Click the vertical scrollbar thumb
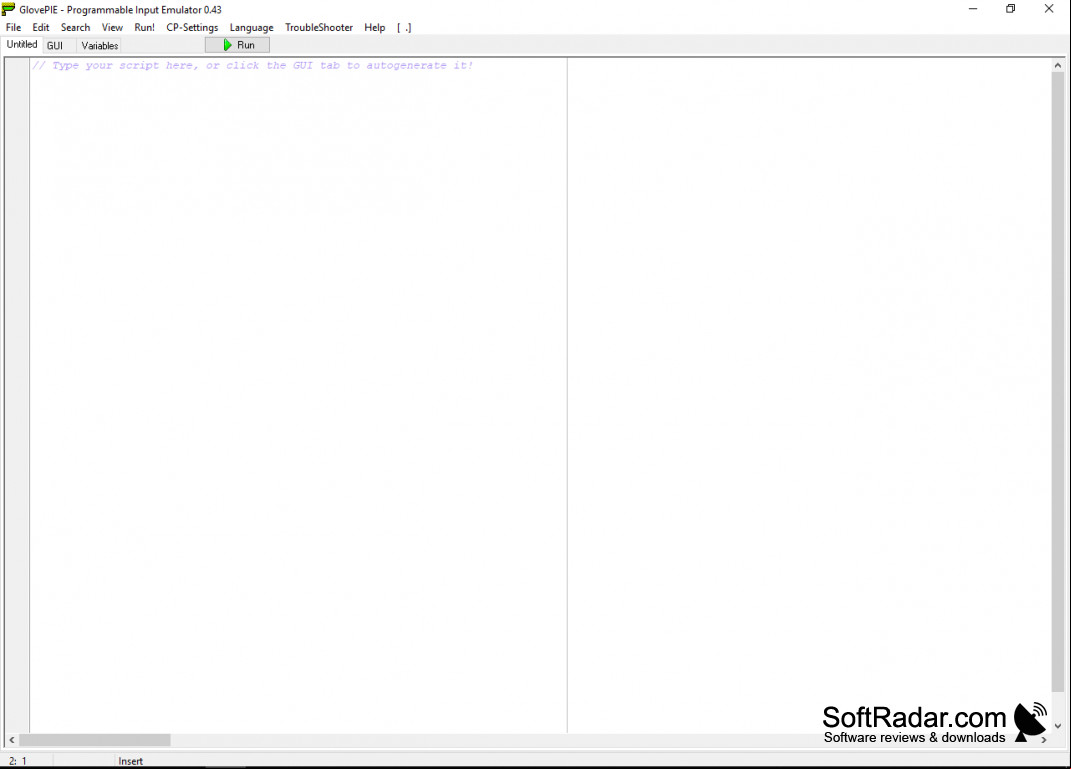 coord(1057,382)
